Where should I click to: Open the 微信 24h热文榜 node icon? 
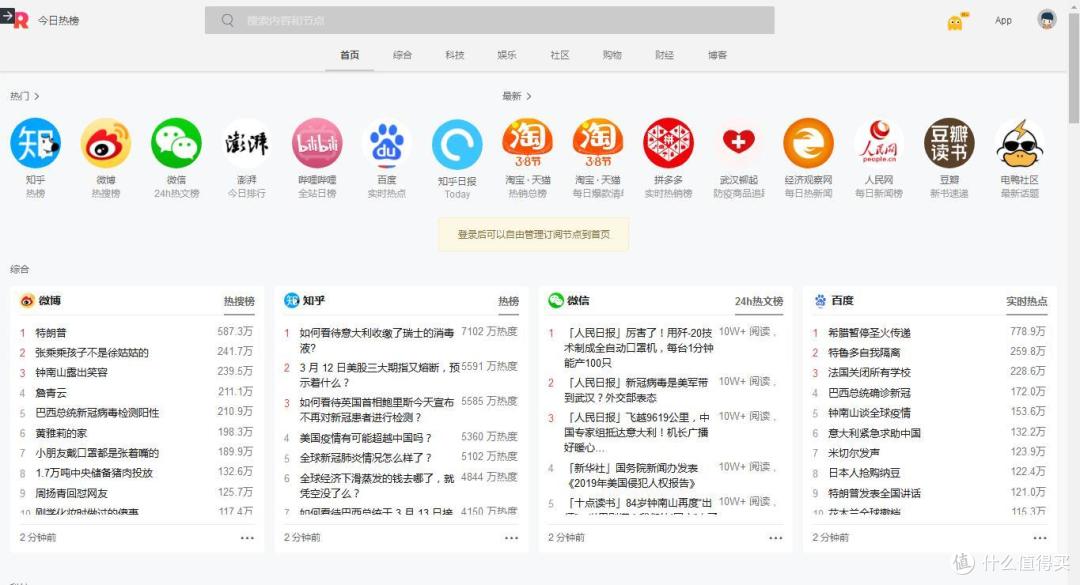[x=176, y=143]
